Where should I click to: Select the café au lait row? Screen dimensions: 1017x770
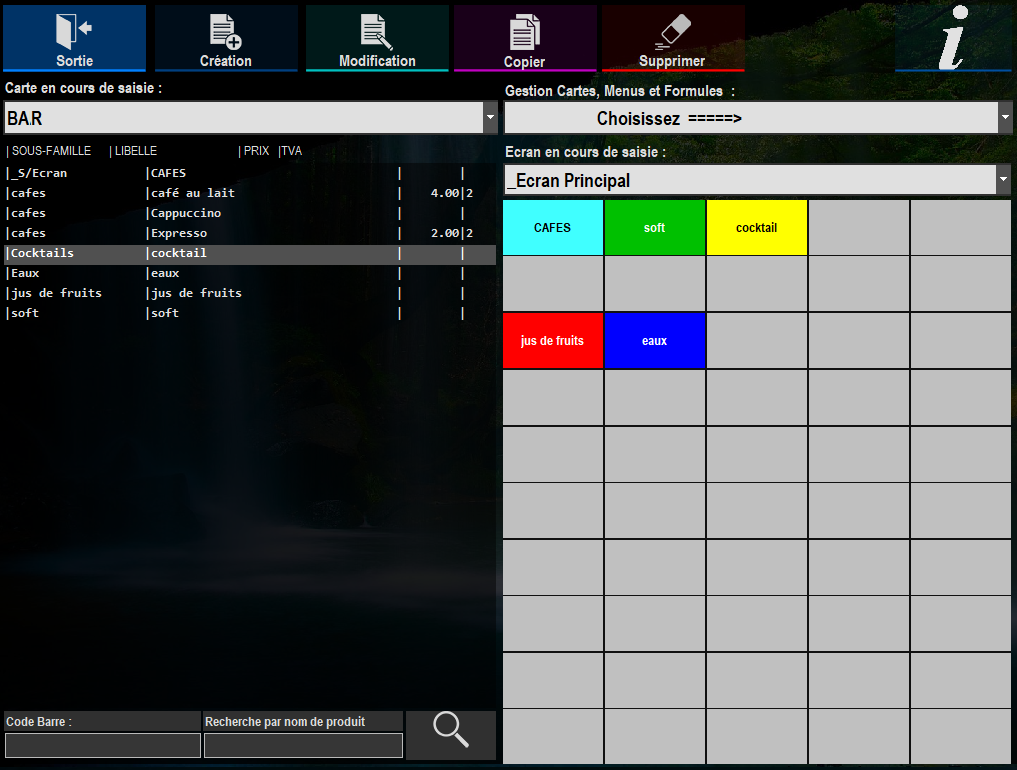250,193
